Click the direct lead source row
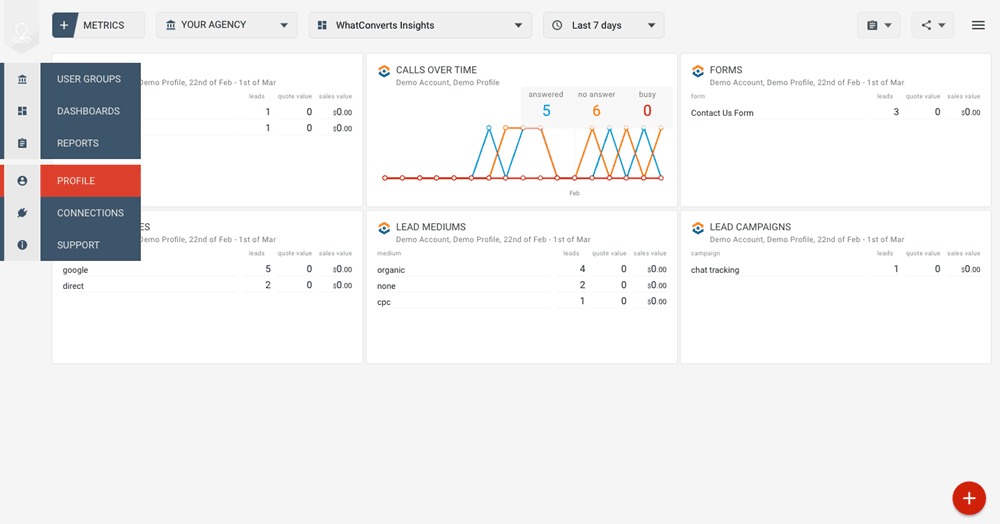This screenshot has width=1000, height=524. pyautogui.click(x=207, y=286)
